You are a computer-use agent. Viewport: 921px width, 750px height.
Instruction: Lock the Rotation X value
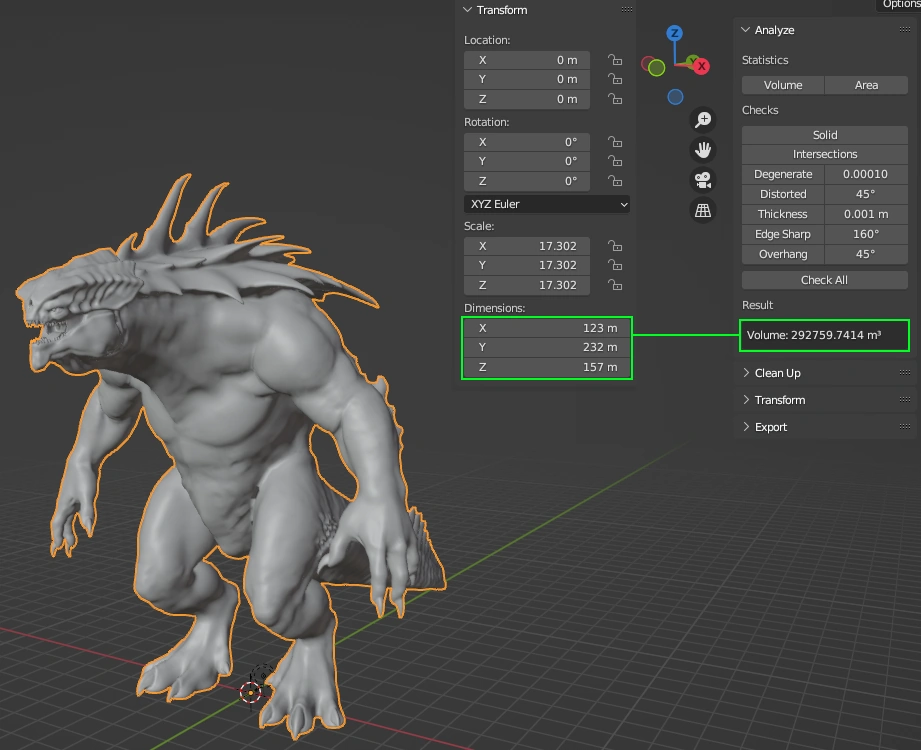point(615,142)
